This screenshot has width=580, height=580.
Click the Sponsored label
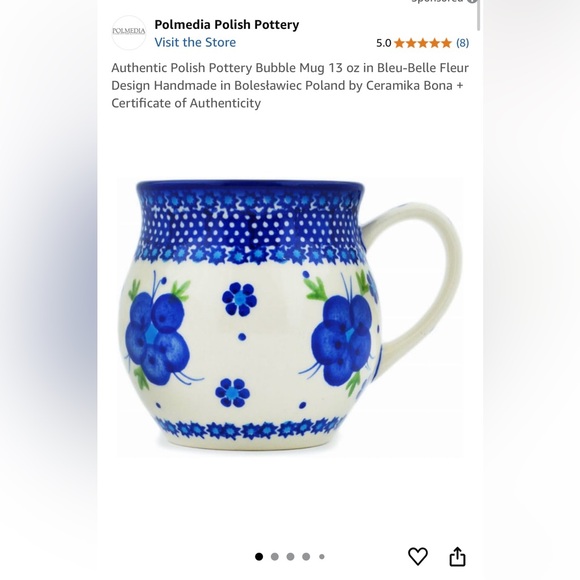pyautogui.click(x=437, y=1)
